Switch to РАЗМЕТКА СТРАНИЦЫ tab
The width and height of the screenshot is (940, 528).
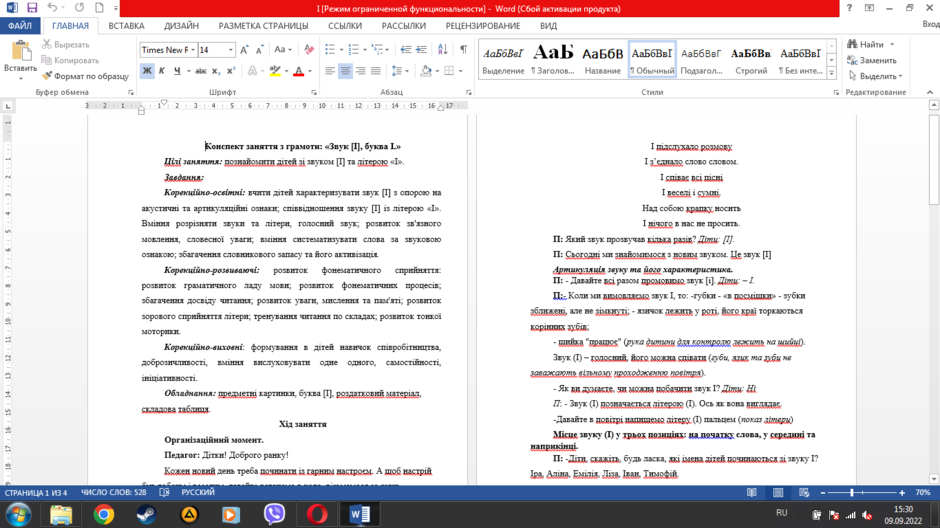click(x=263, y=26)
